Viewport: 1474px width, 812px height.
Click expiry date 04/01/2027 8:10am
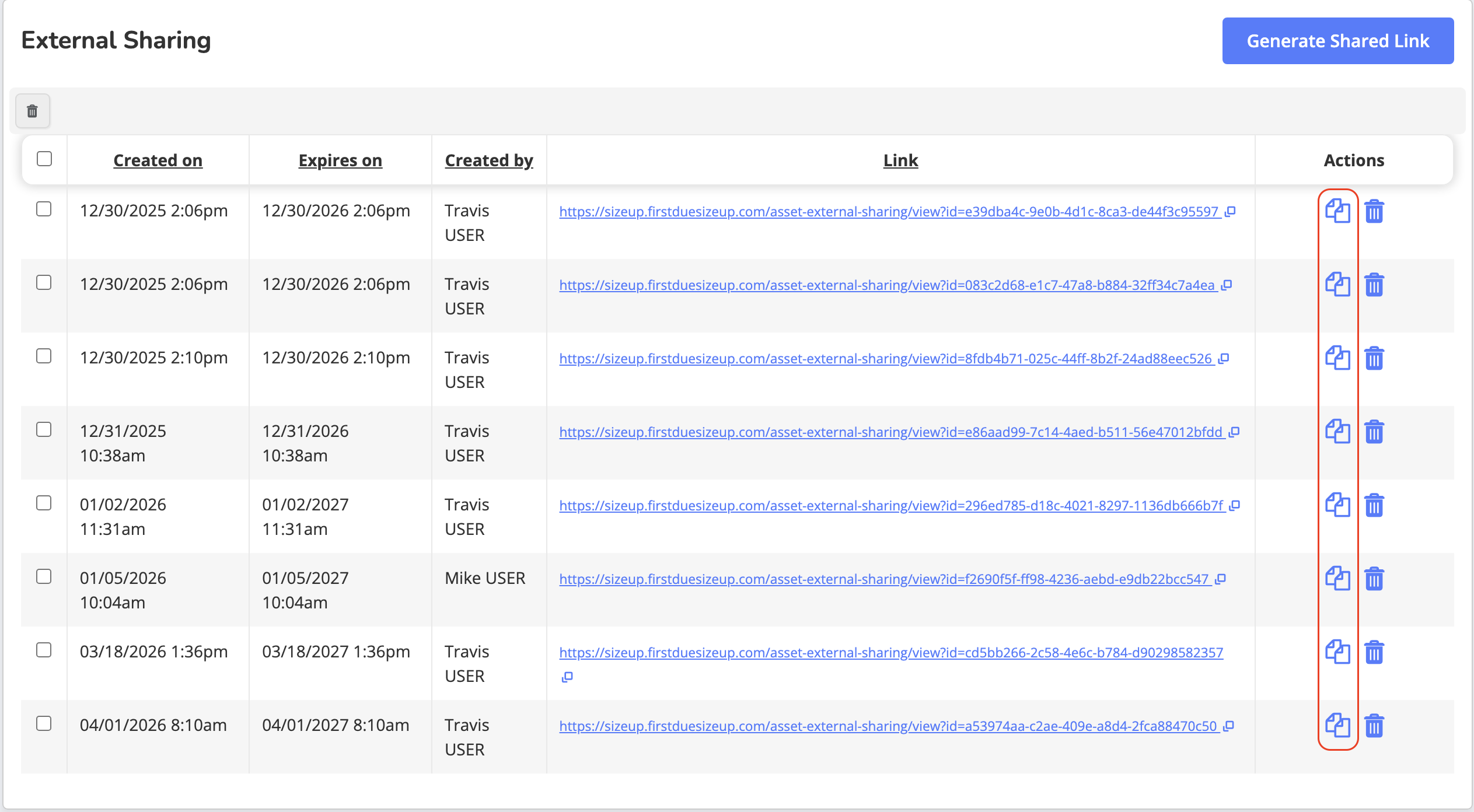tap(336, 725)
